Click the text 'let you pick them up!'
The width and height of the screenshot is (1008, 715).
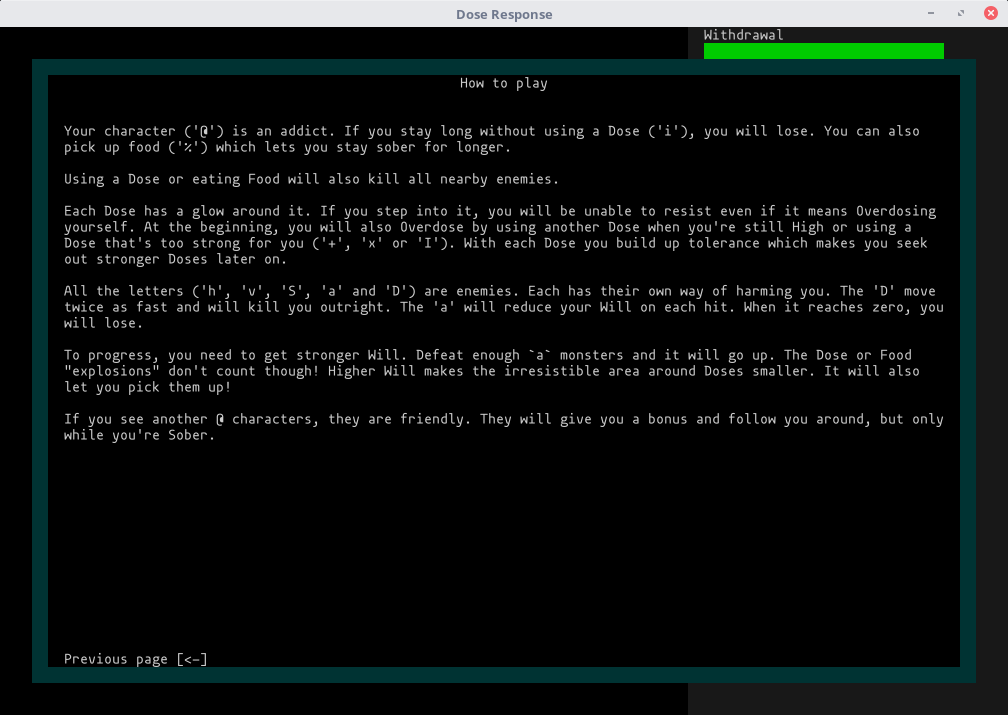tap(147, 387)
